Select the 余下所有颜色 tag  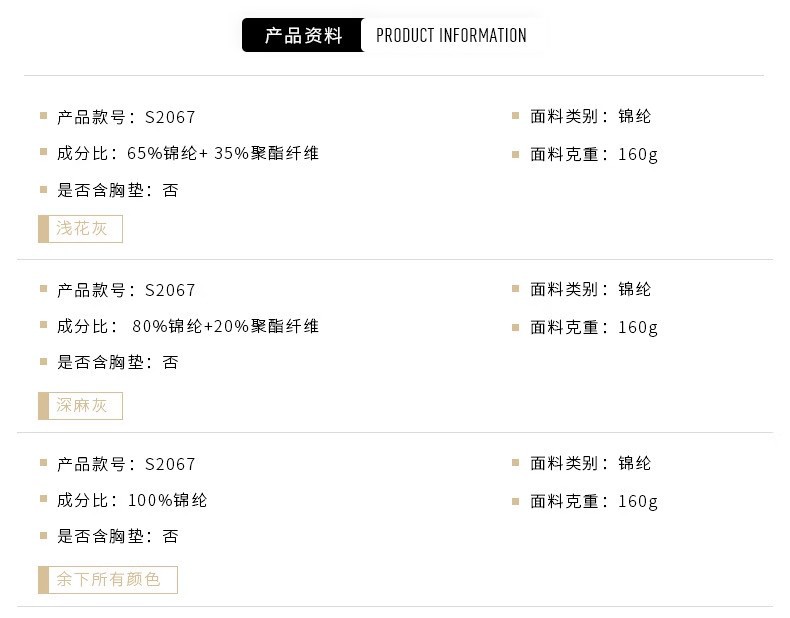coord(108,580)
